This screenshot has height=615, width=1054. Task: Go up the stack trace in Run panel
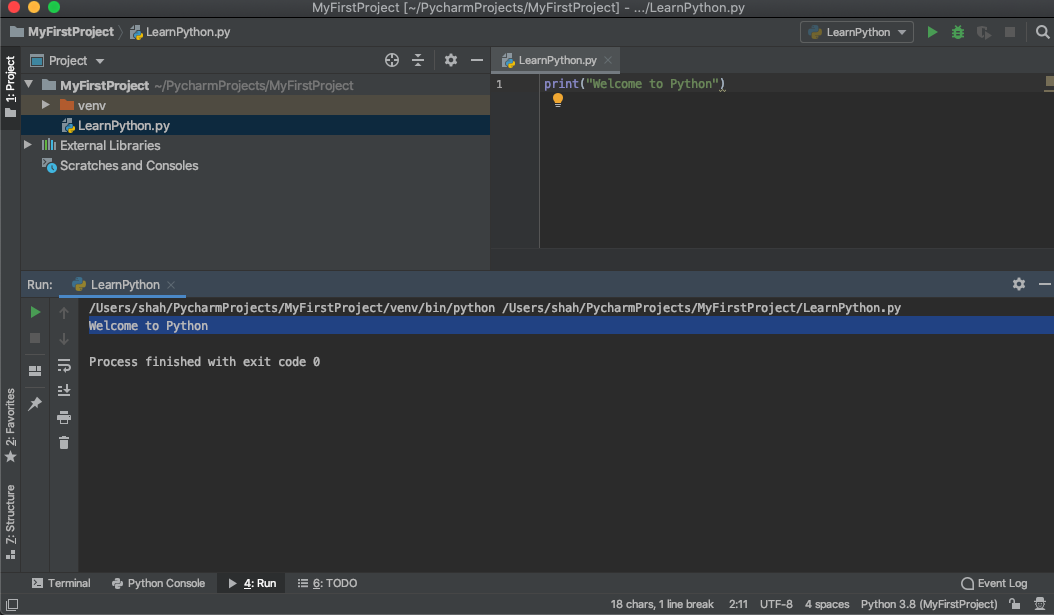pyautogui.click(x=64, y=313)
